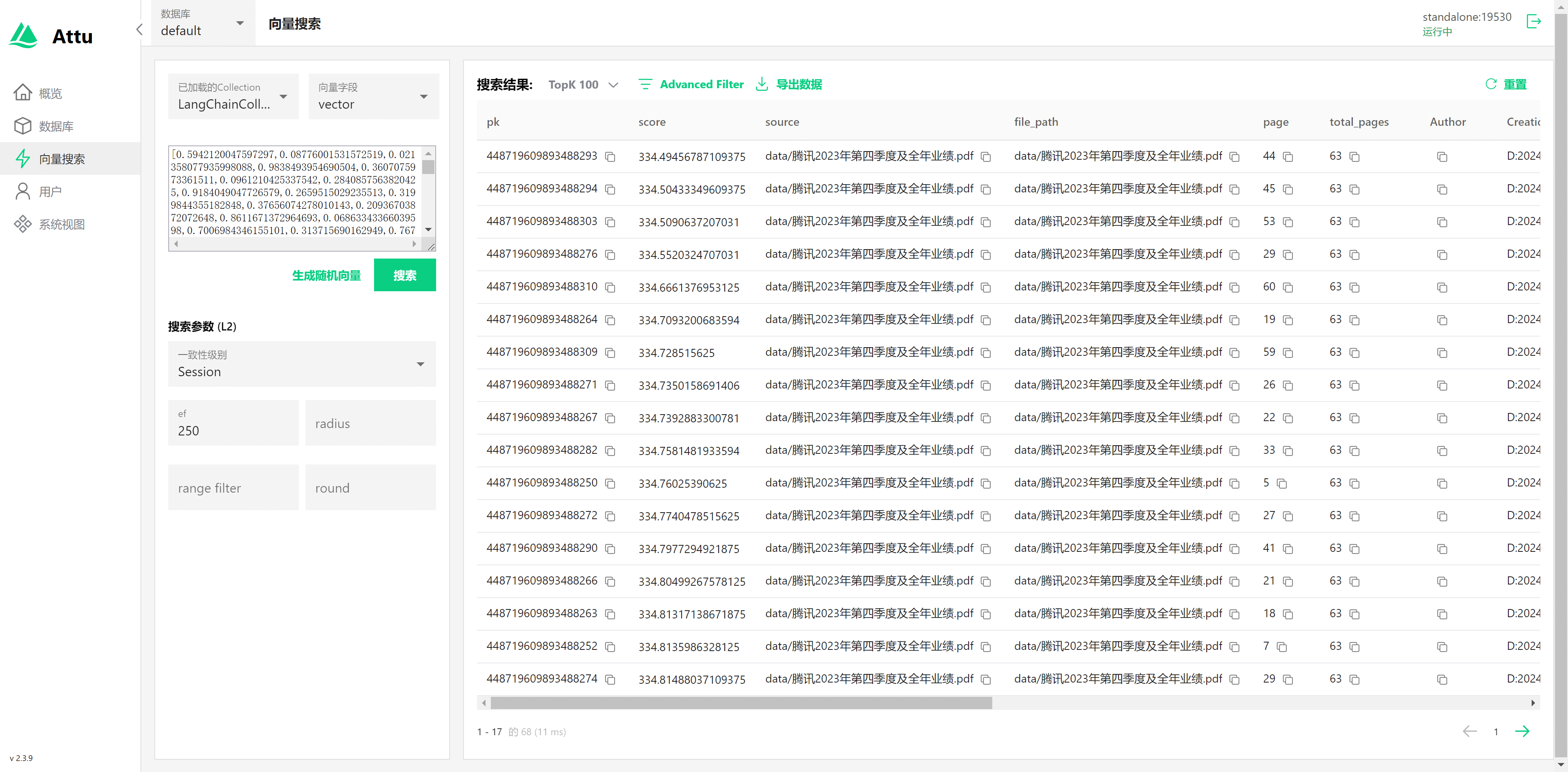Open the 一致性级别 Session dropdown
The width and height of the screenshot is (1568, 772).
[302, 364]
